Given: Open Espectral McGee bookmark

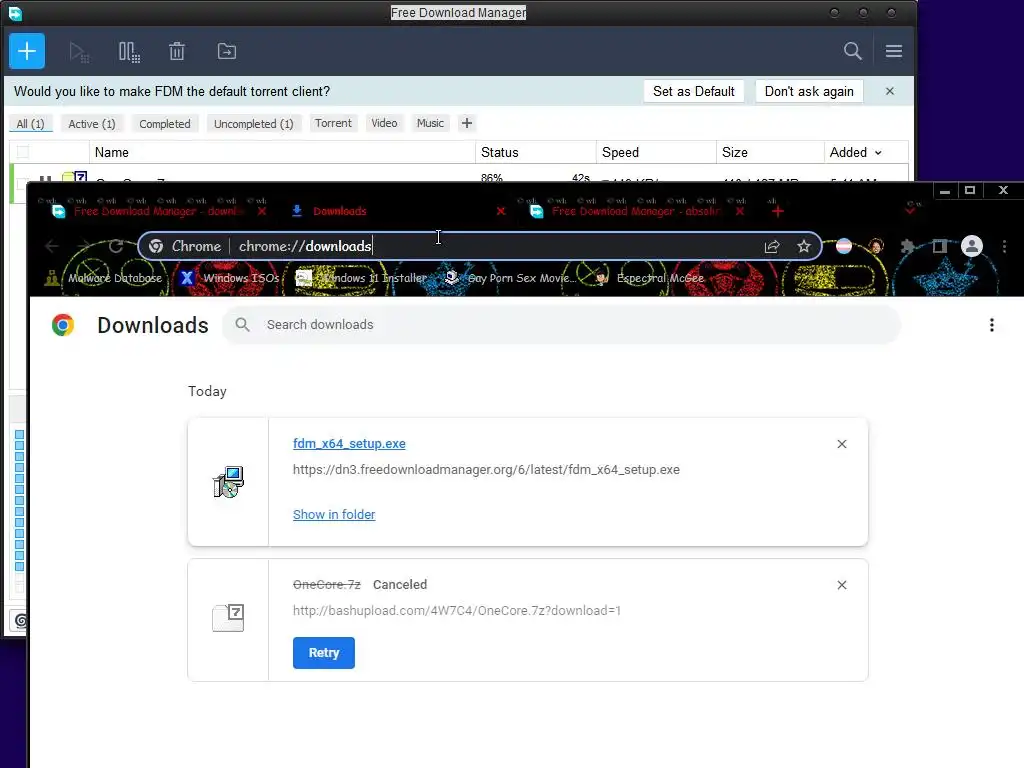Looking at the screenshot, I should coord(650,278).
